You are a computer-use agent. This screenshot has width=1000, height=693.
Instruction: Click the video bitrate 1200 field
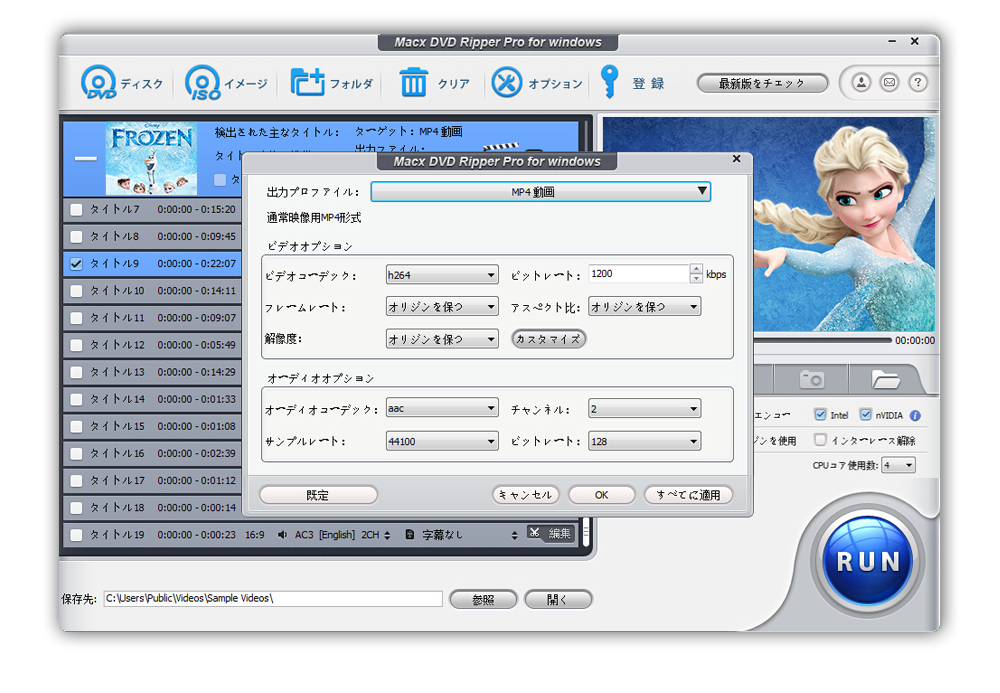[639, 274]
